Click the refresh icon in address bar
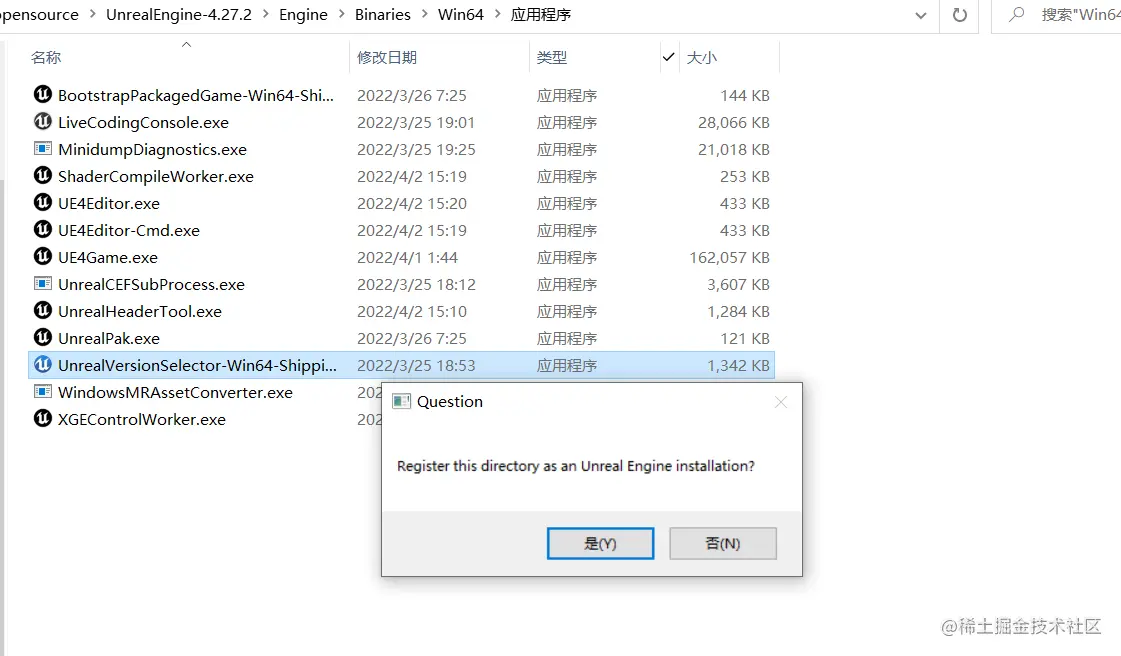 click(959, 15)
